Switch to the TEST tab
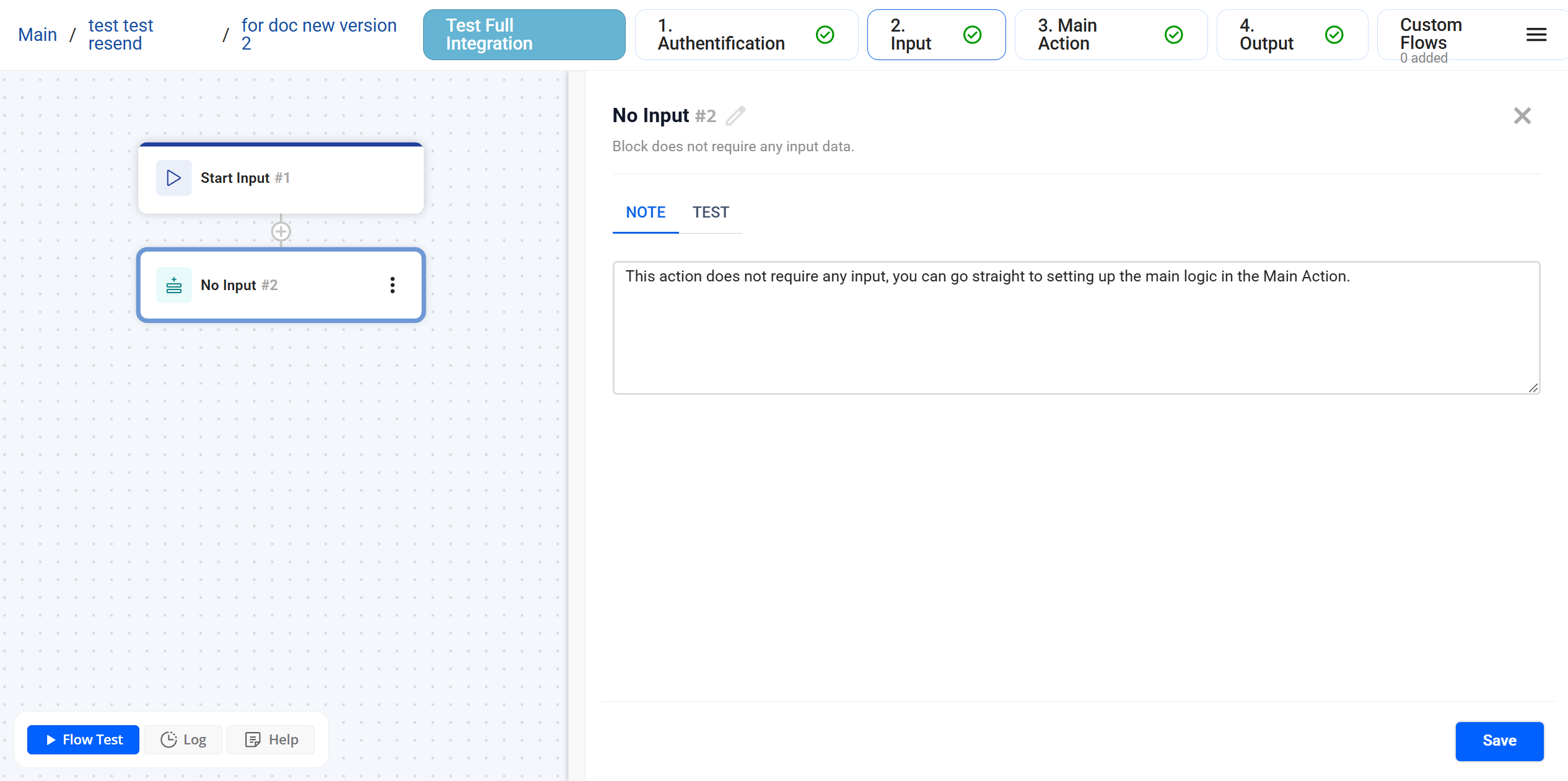This screenshot has height=781, width=1568. [711, 213]
